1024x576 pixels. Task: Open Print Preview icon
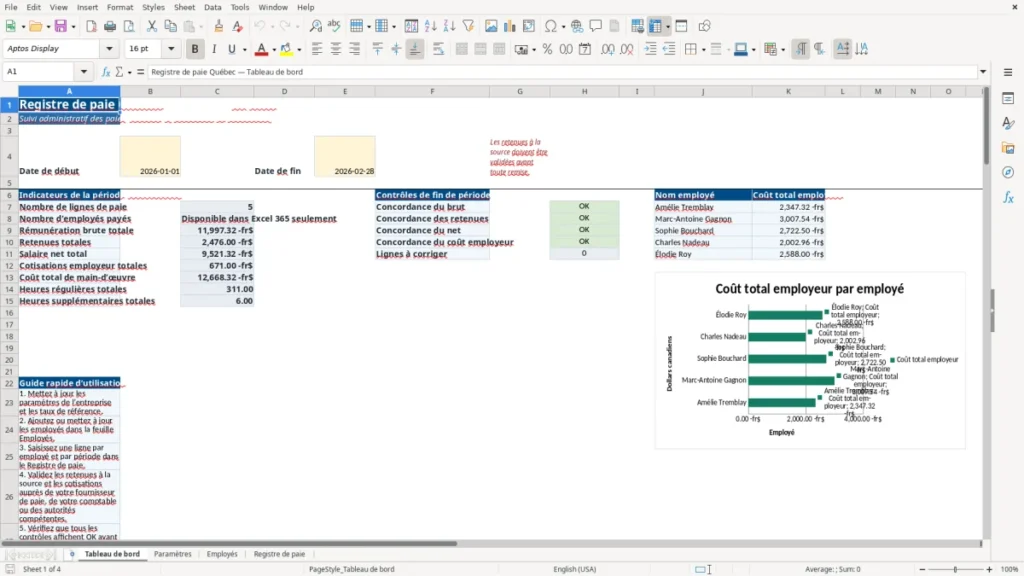click(x=129, y=26)
